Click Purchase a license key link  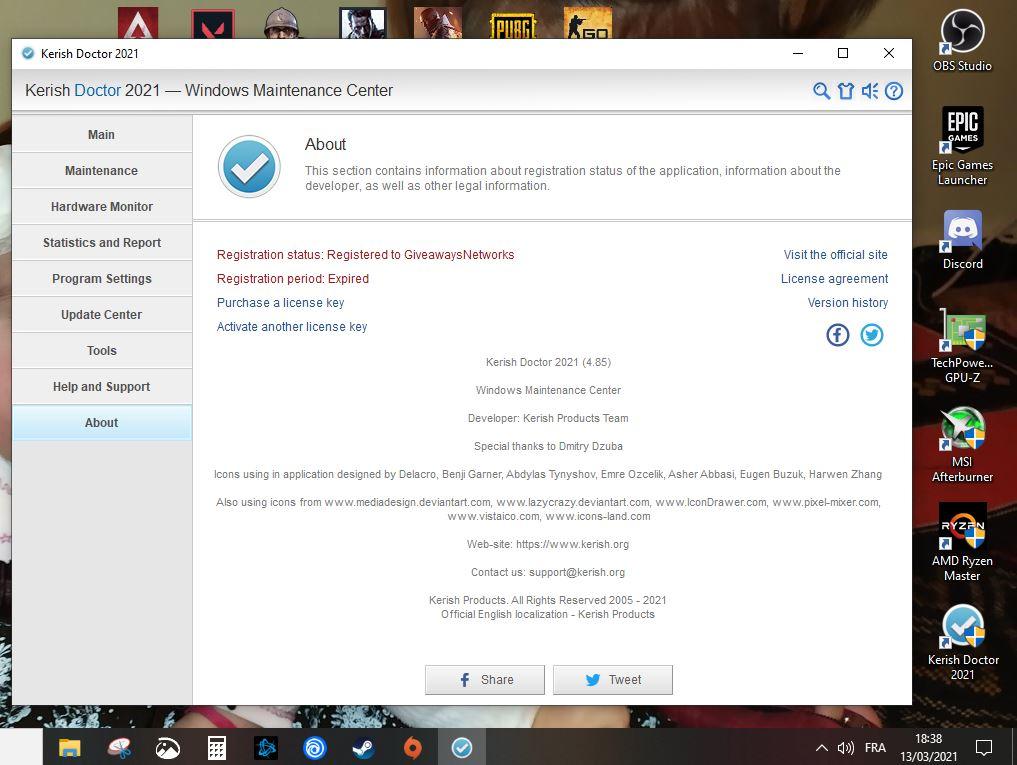pyautogui.click(x=280, y=303)
